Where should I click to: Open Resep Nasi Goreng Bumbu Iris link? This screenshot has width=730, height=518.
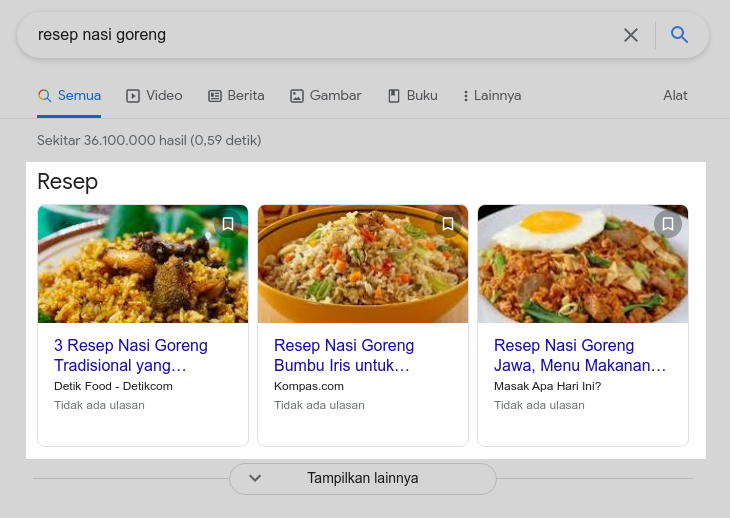(x=344, y=355)
